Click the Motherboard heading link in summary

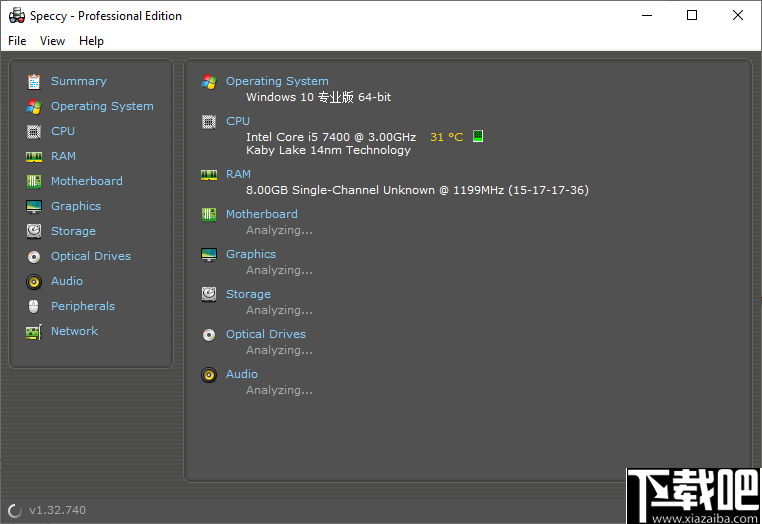coord(261,214)
